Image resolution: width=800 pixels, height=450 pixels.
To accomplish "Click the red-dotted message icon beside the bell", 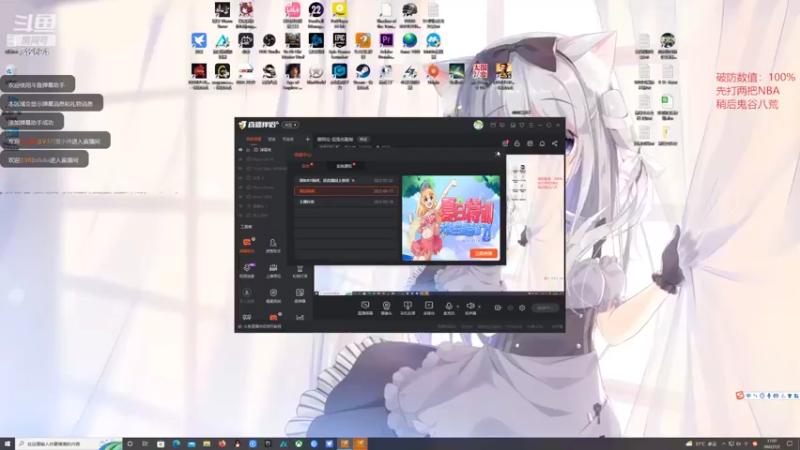I will point(505,143).
